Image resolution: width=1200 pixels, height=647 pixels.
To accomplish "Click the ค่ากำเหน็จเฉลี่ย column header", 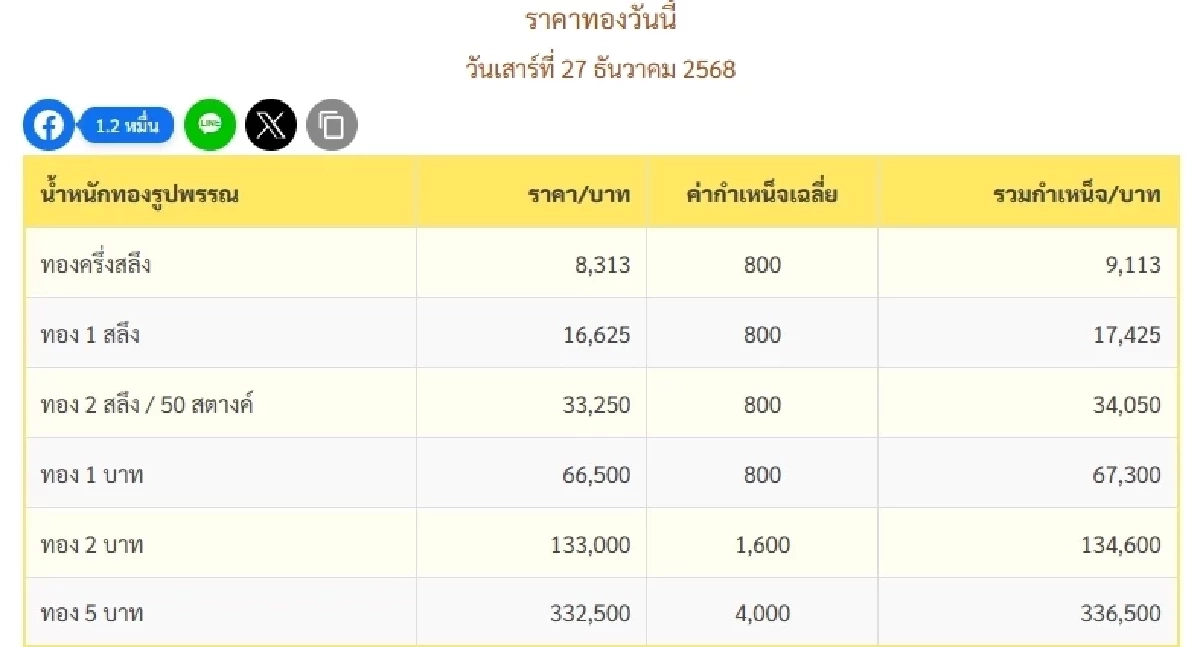I will pos(764,192).
